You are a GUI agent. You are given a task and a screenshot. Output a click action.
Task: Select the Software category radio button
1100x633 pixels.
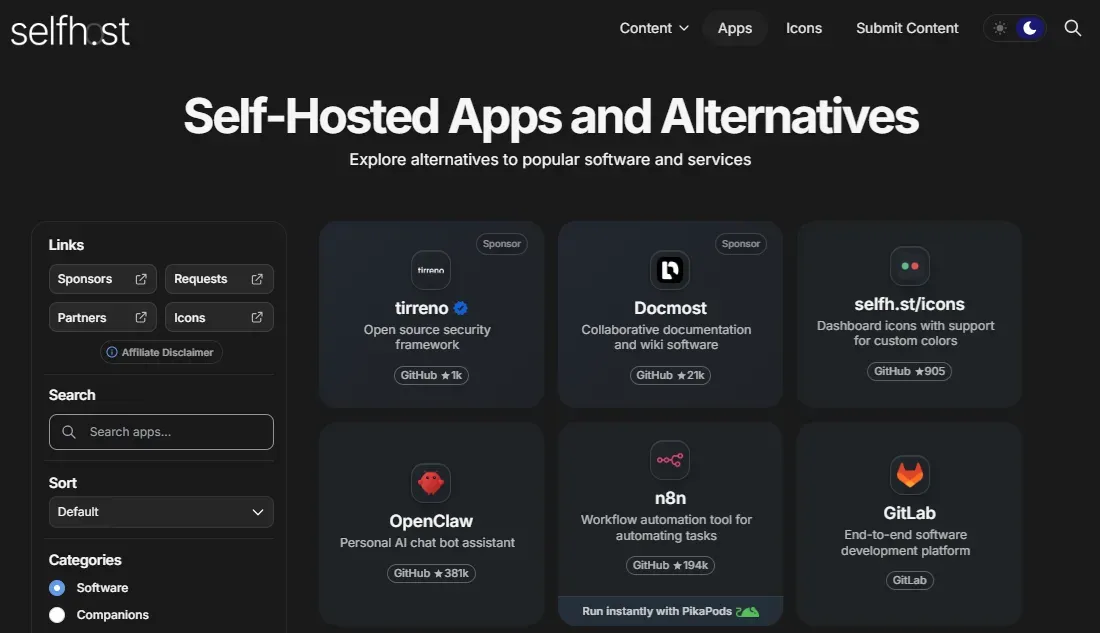click(57, 587)
